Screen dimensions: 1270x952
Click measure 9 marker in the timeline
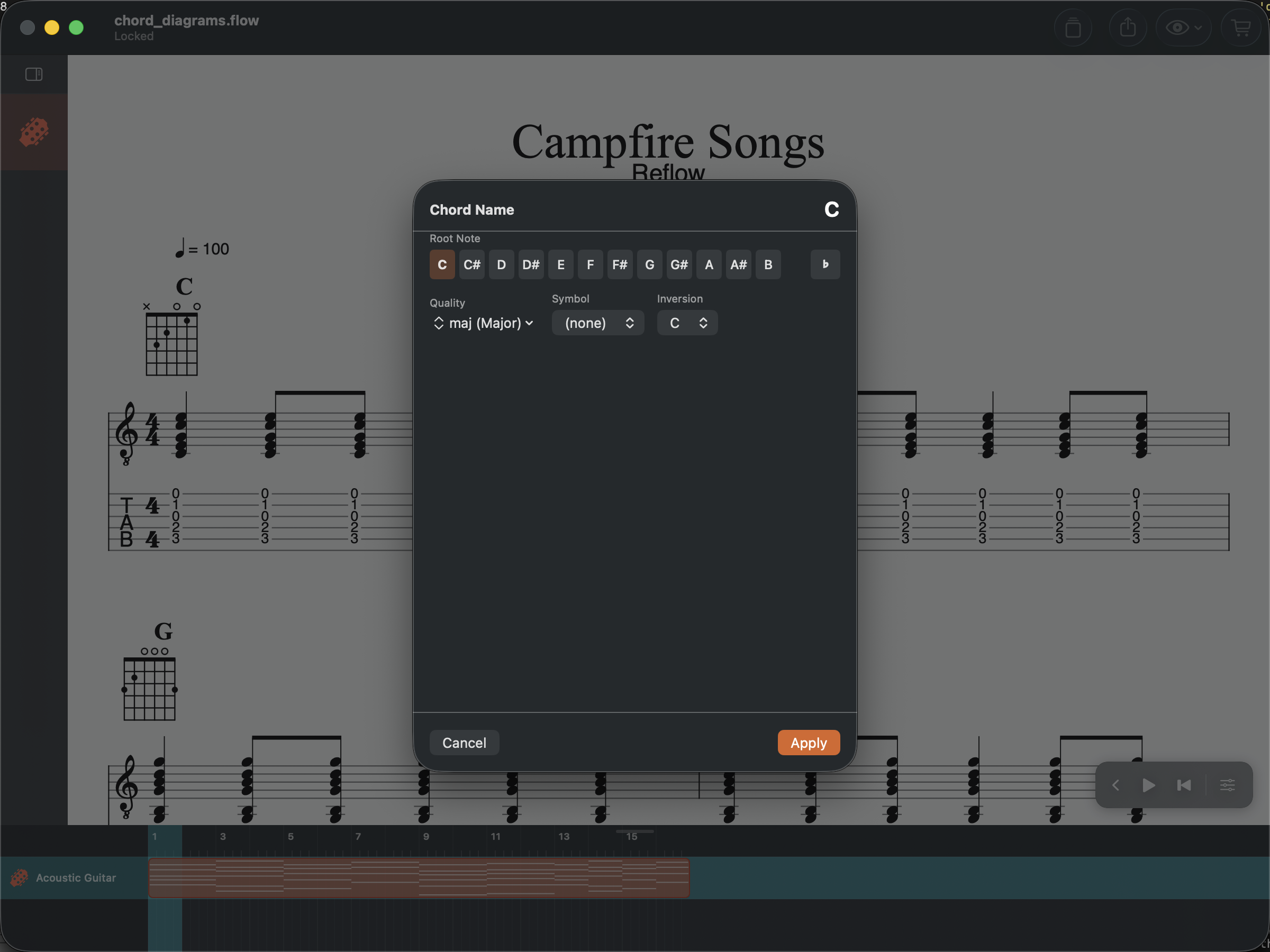tap(425, 837)
